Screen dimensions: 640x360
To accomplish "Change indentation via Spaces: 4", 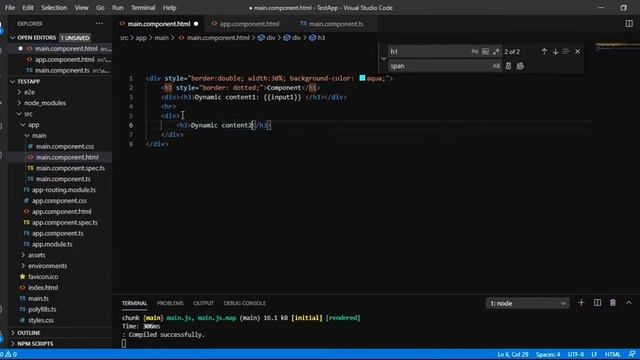I will [548, 354].
